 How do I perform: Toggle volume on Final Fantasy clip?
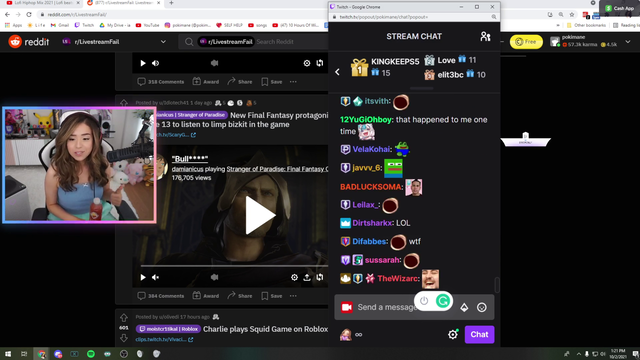click(x=156, y=278)
